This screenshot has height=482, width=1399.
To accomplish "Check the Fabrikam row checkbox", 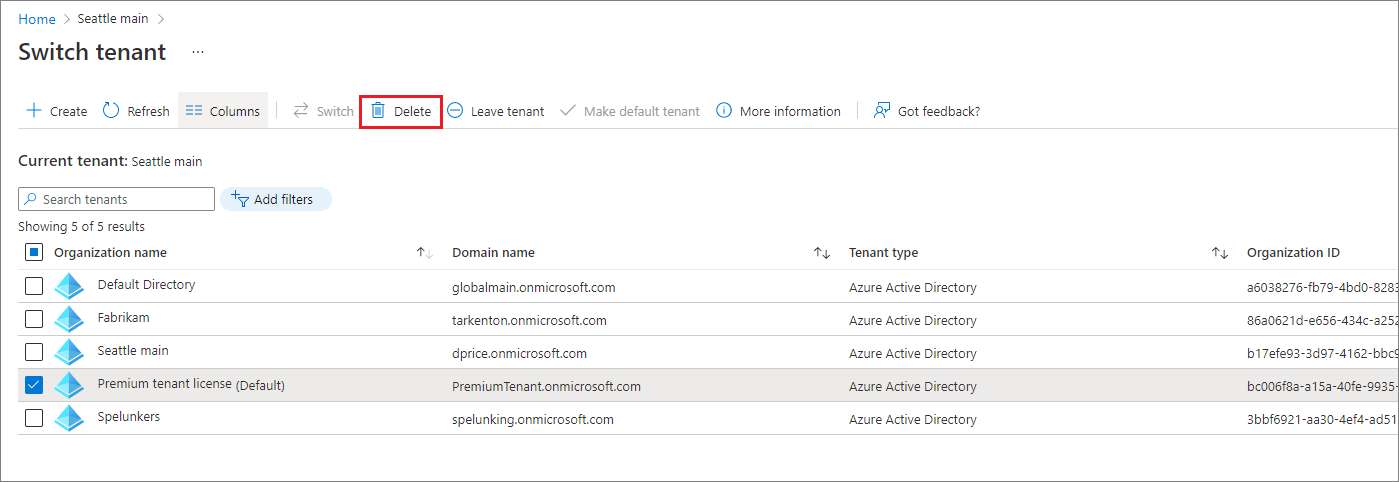I will [x=34, y=319].
